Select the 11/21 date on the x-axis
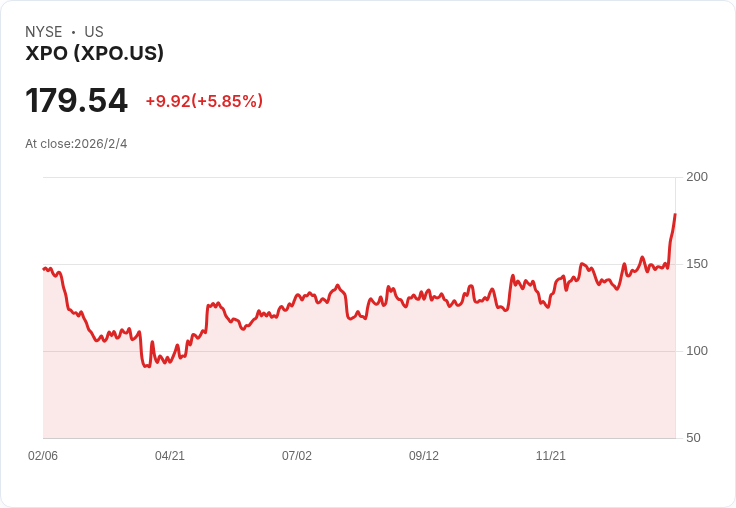Image resolution: width=736 pixels, height=508 pixels. pyautogui.click(x=551, y=456)
